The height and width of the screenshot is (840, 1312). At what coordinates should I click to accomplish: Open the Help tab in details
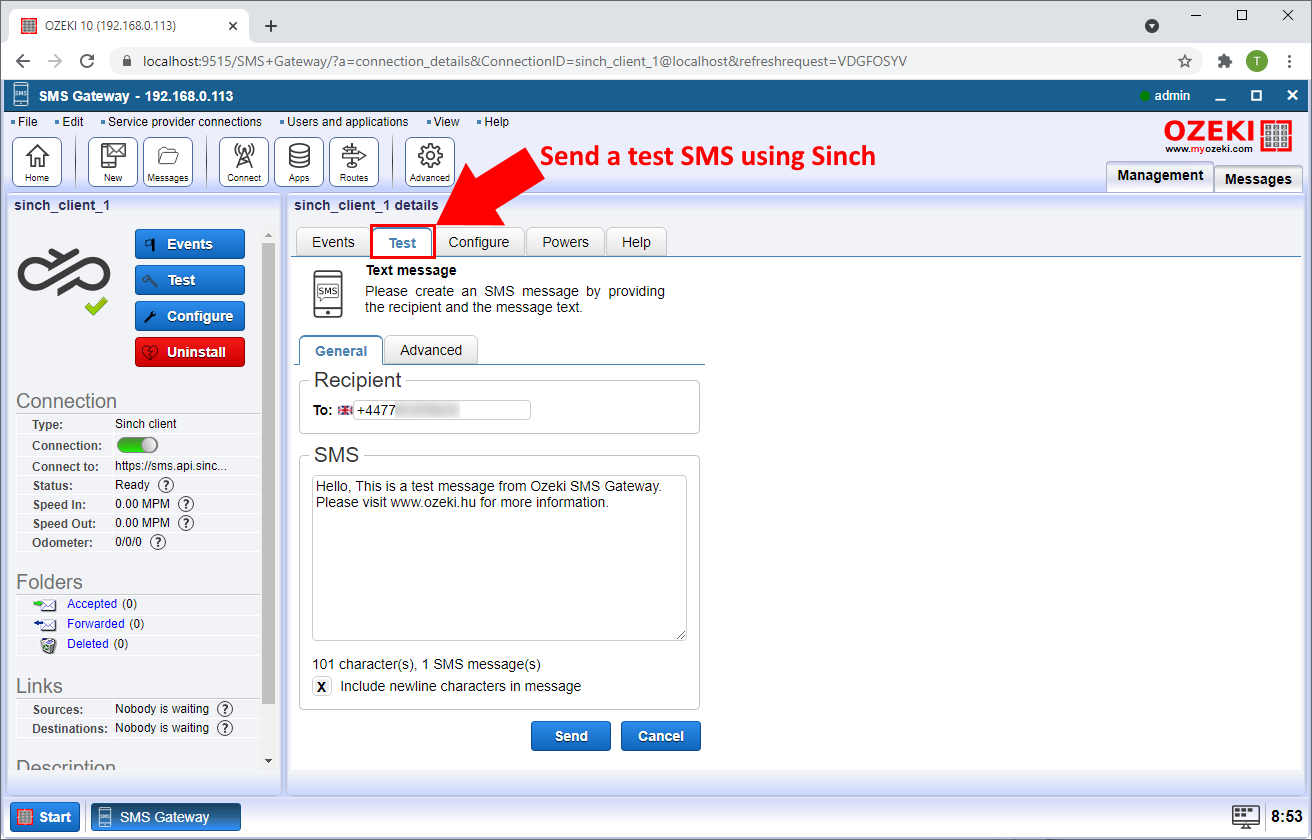coord(636,242)
